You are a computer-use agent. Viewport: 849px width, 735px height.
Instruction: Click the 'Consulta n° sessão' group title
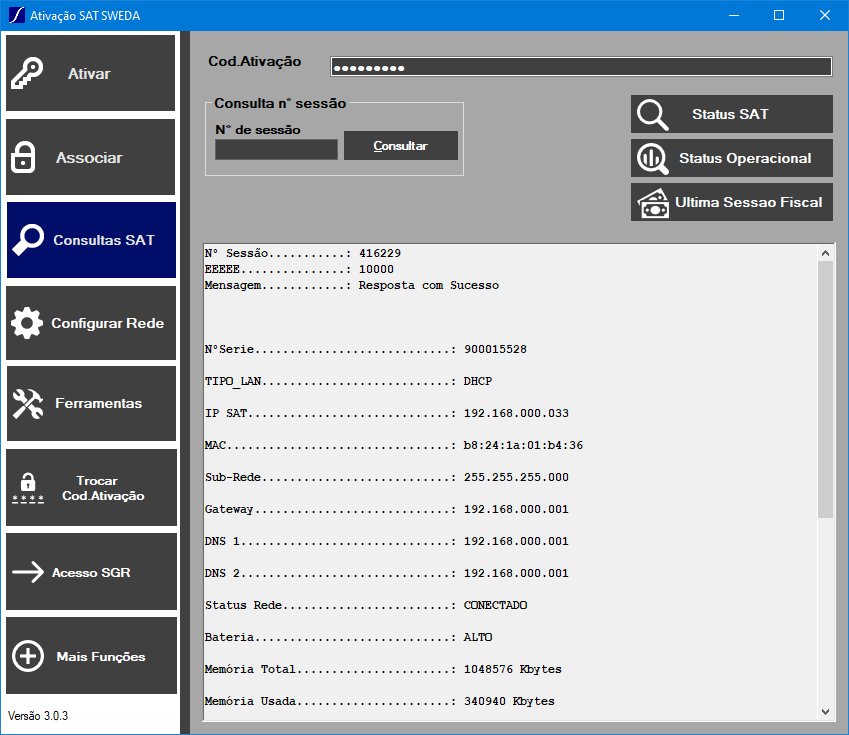click(x=280, y=103)
